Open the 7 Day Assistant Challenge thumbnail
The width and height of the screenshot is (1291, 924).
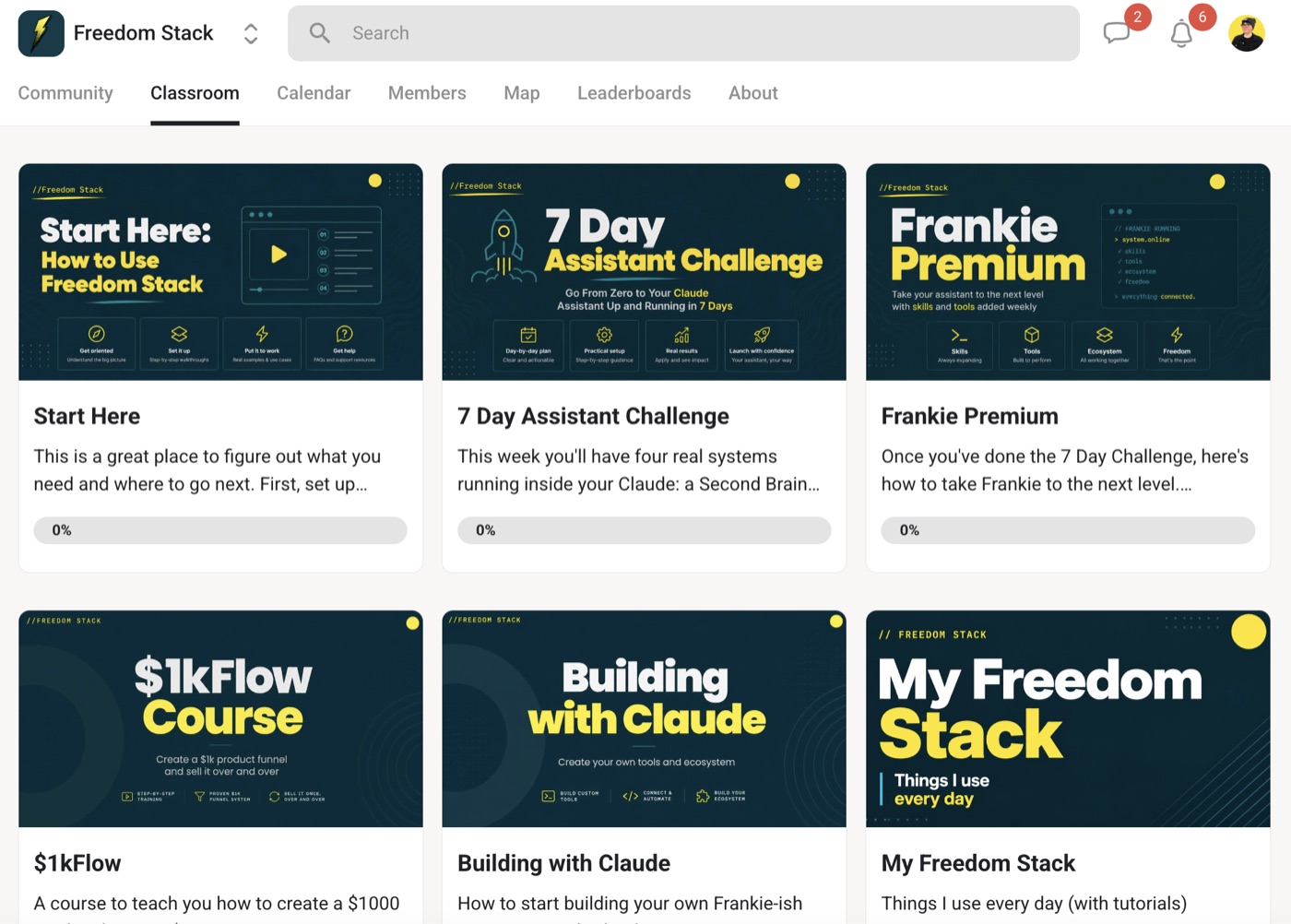click(644, 272)
